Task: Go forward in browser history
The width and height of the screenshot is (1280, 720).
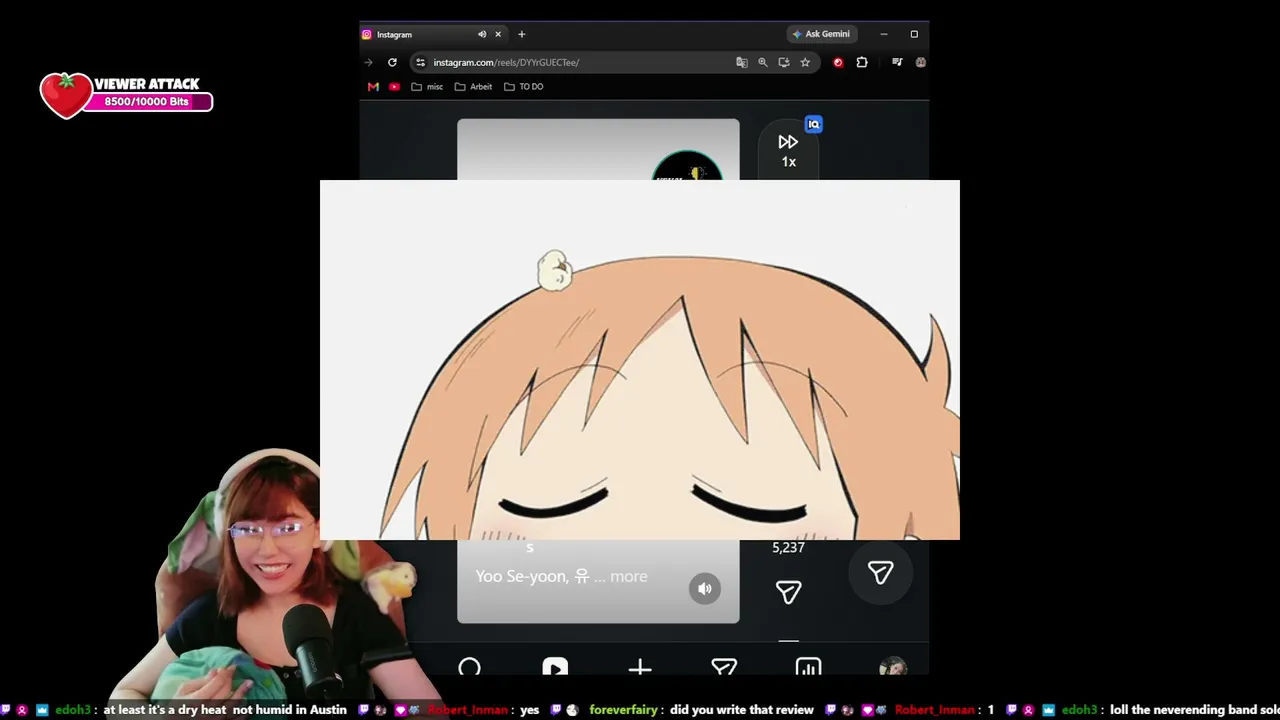Action: 369,62
